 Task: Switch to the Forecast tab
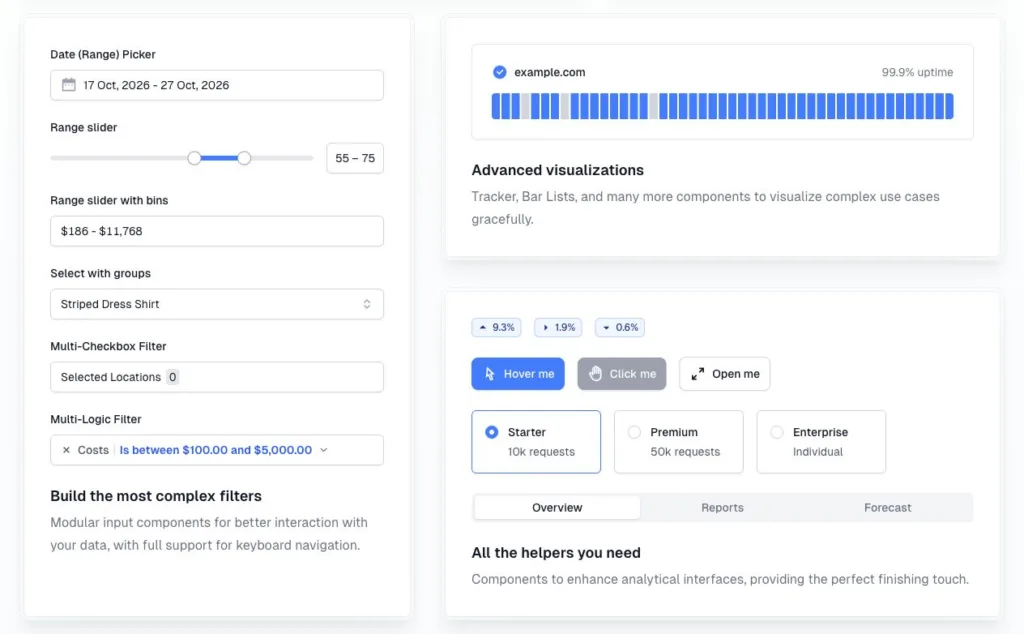(x=888, y=507)
